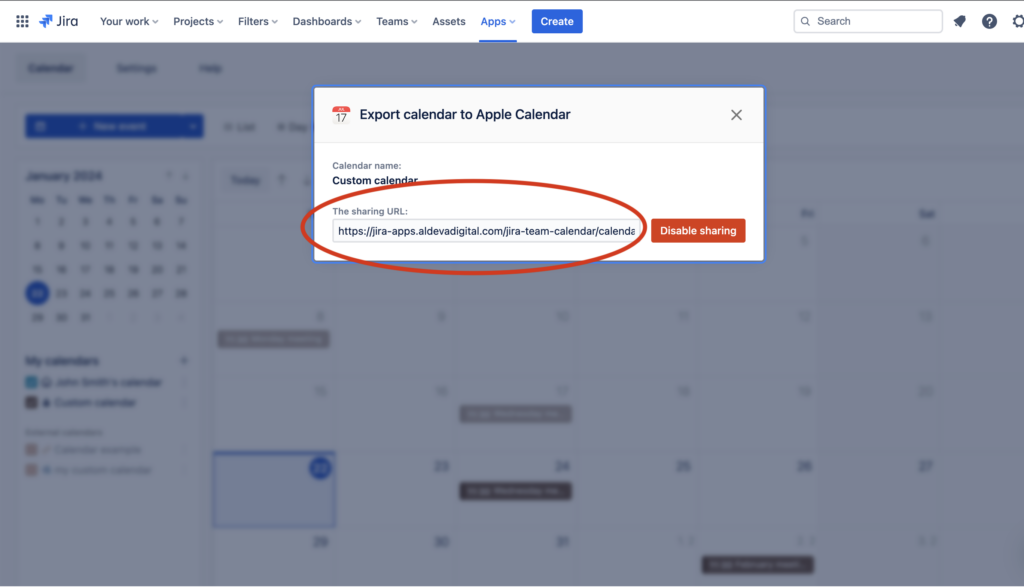The image size is (1024, 587).
Task: Click the Search box in header
Action: click(867, 21)
